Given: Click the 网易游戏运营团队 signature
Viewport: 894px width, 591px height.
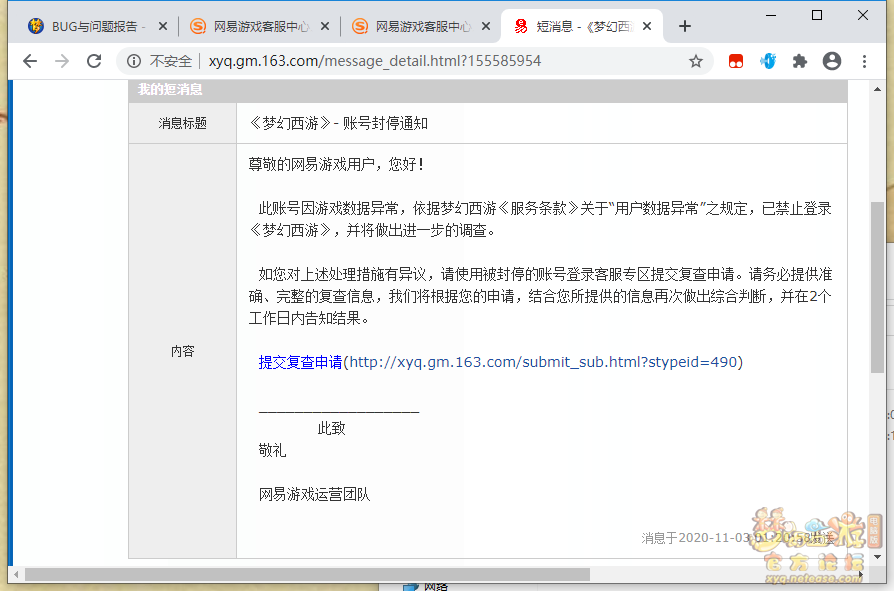Looking at the screenshot, I should click(314, 494).
